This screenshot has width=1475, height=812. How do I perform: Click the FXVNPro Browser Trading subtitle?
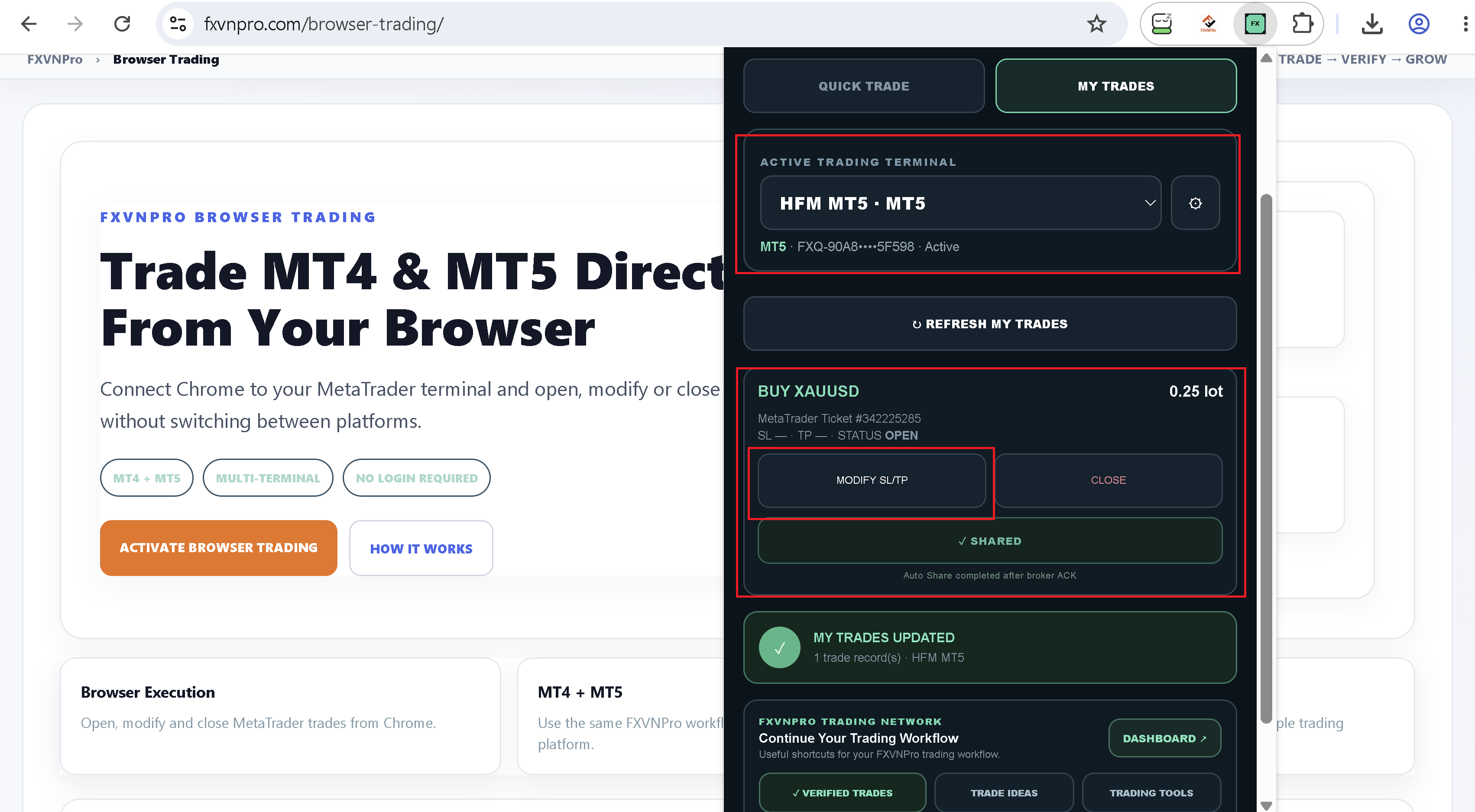click(238, 217)
